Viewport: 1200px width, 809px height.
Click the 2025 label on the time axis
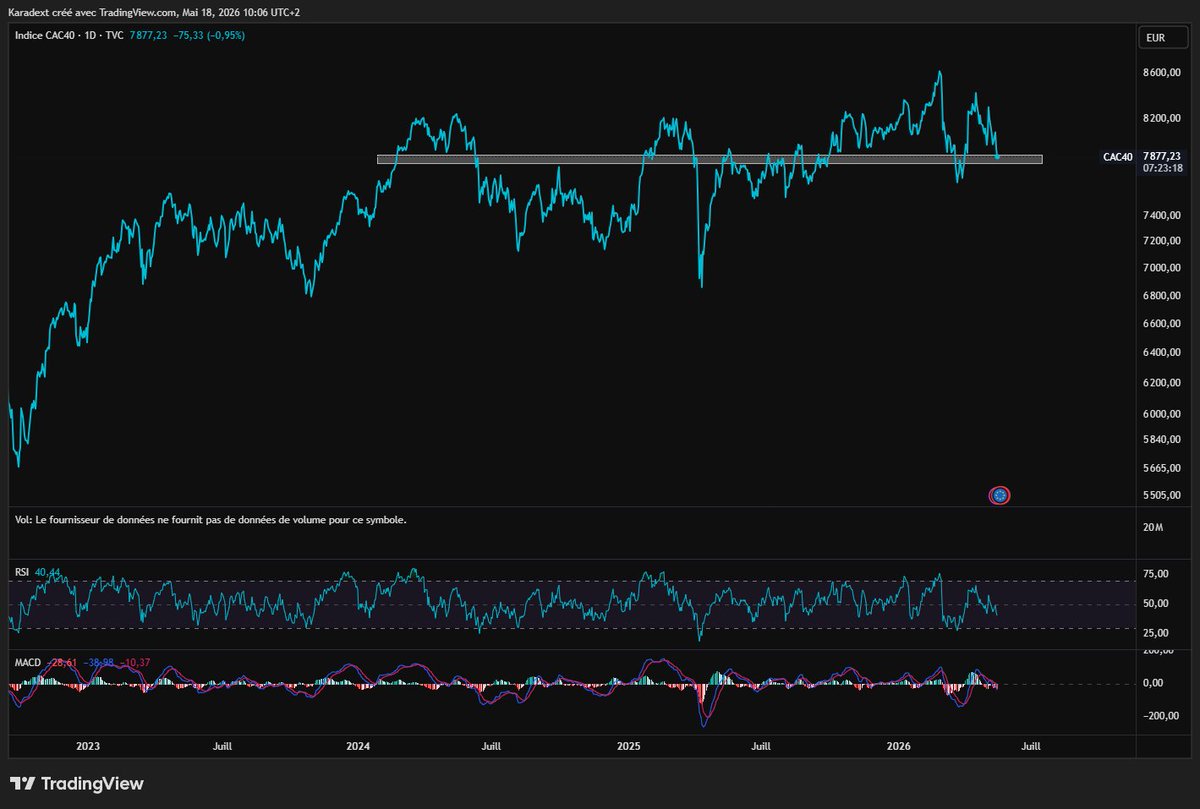[x=628, y=746]
